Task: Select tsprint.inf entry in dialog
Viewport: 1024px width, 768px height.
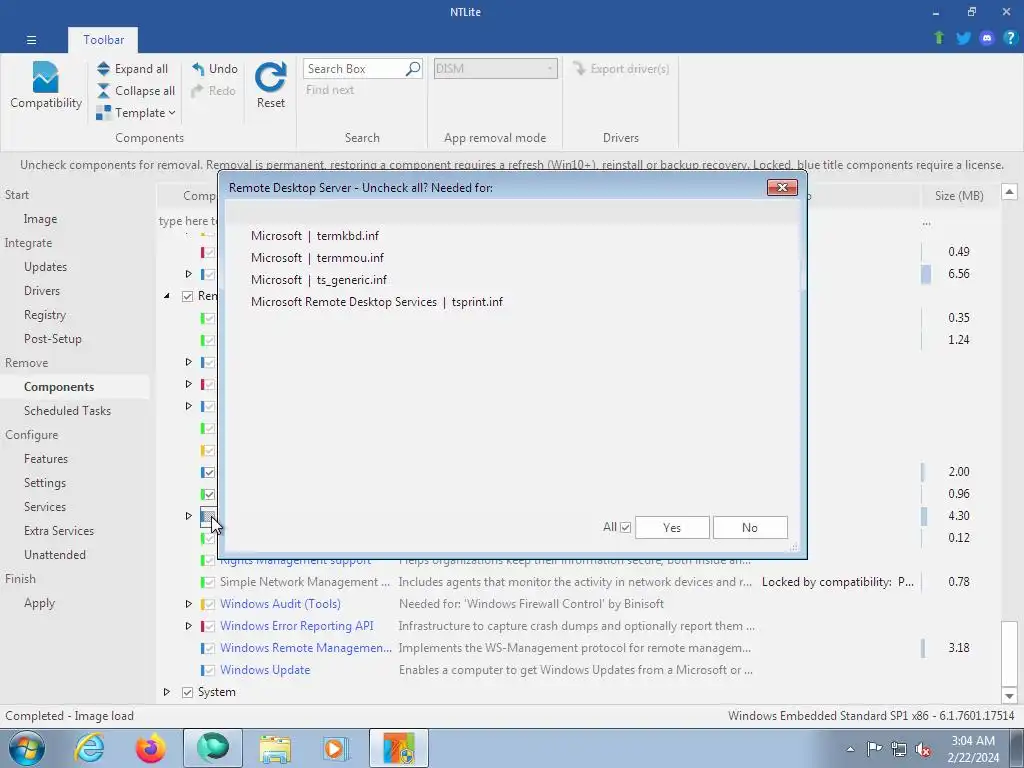Action: click(x=377, y=302)
